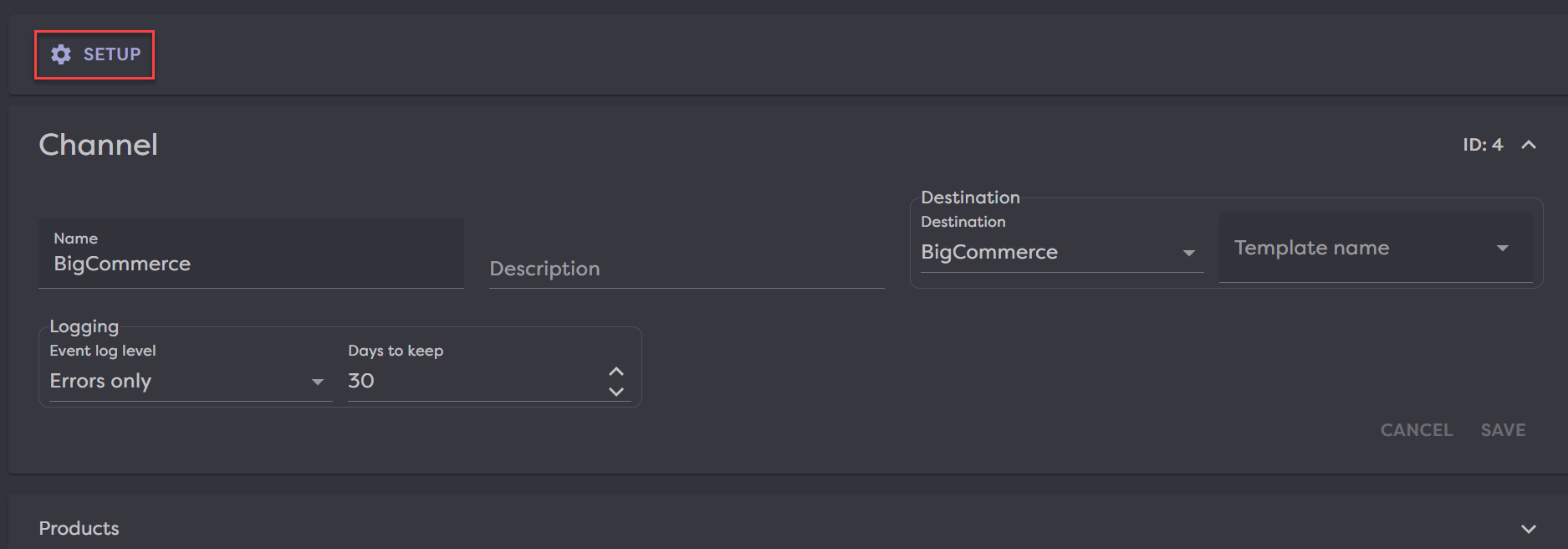Screen dimensions: 1568x549
Task: Click the ID: 4 label
Action: tap(1482, 145)
